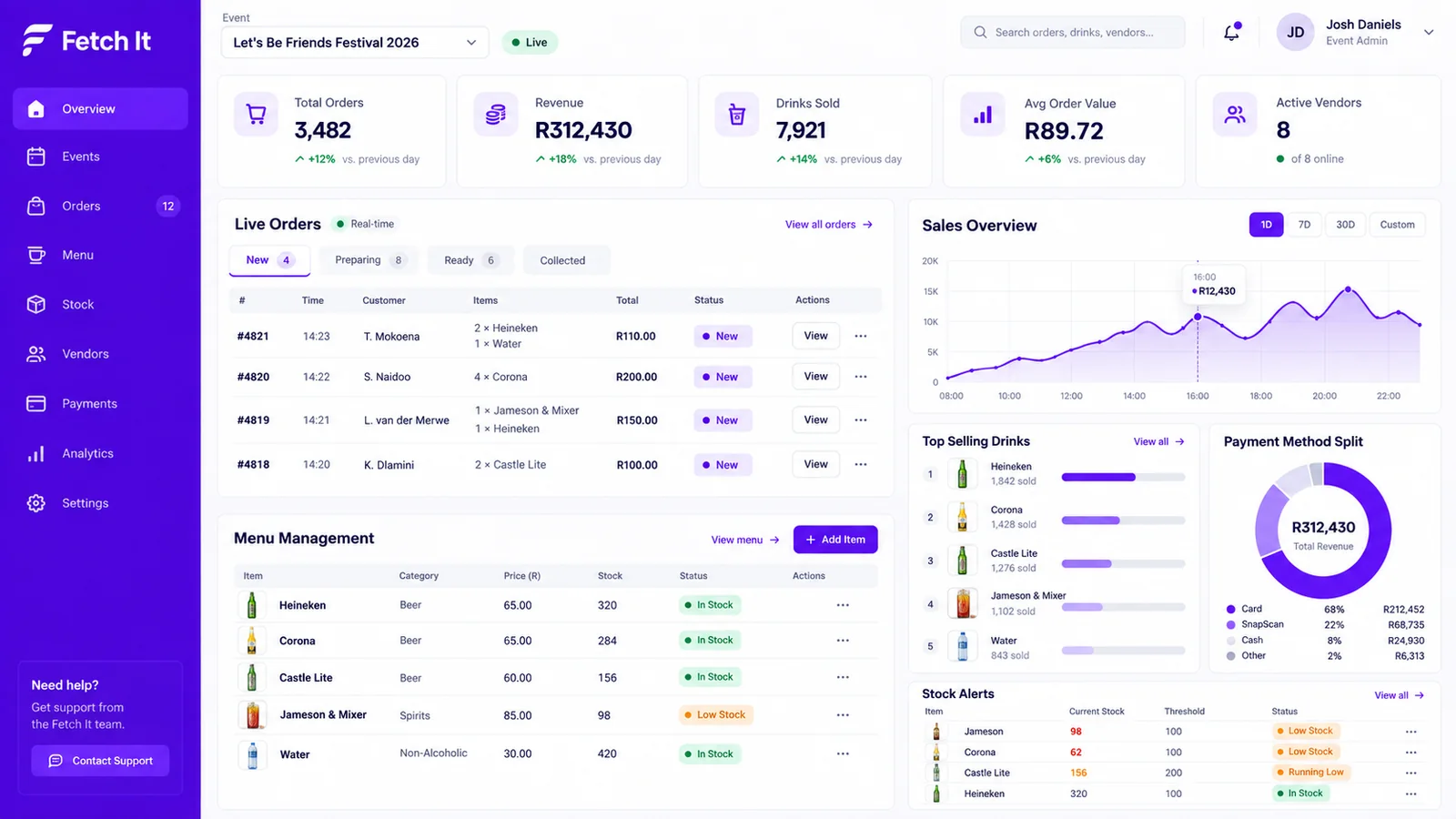Open Vendors in the sidebar
The width and height of the screenshot is (1456, 819).
100,354
